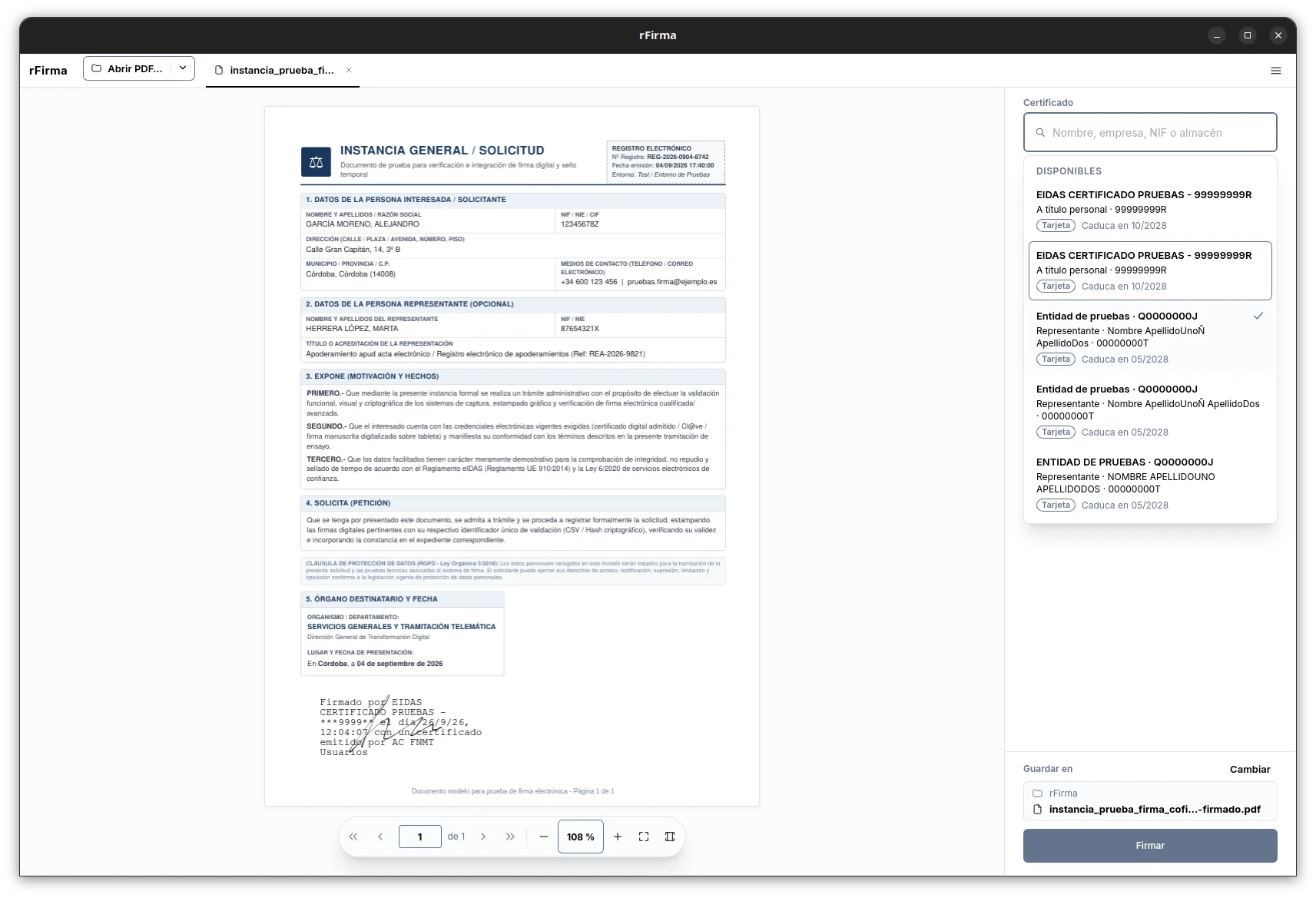
Task: Go to first page
Action: click(x=353, y=837)
